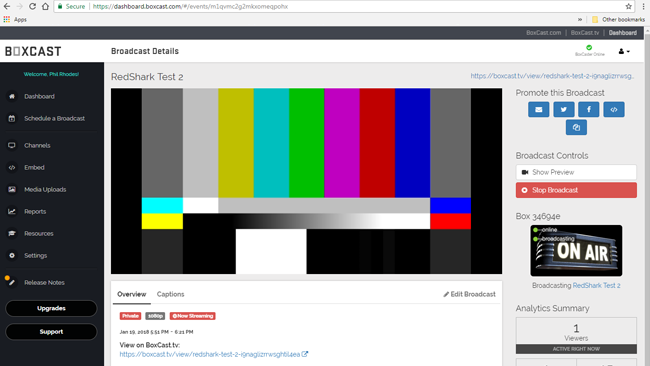Click the ON AIR box thumbnail

[x=576, y=251]
